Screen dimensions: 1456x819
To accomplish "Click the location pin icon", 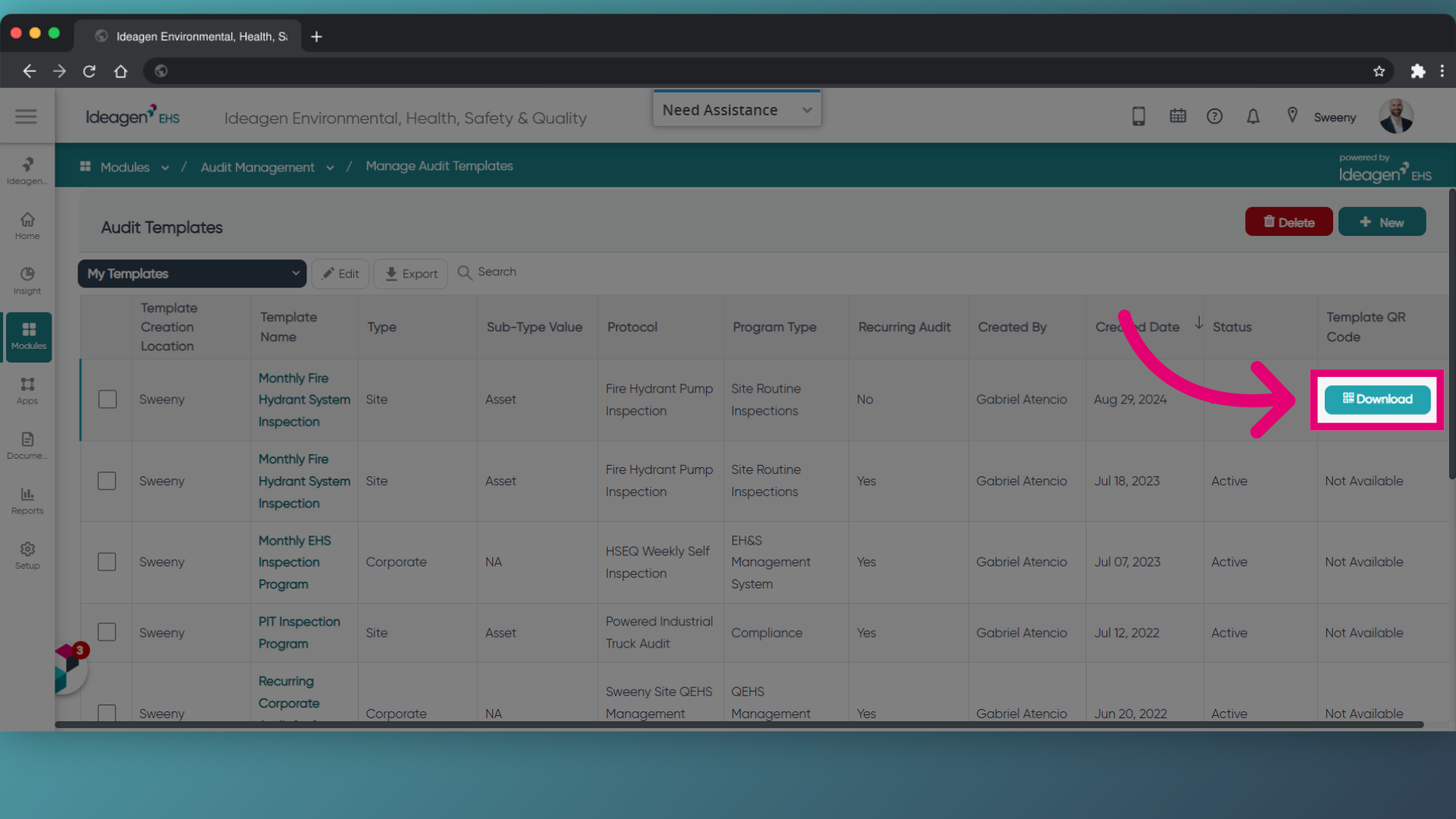I will (1292, 115).
